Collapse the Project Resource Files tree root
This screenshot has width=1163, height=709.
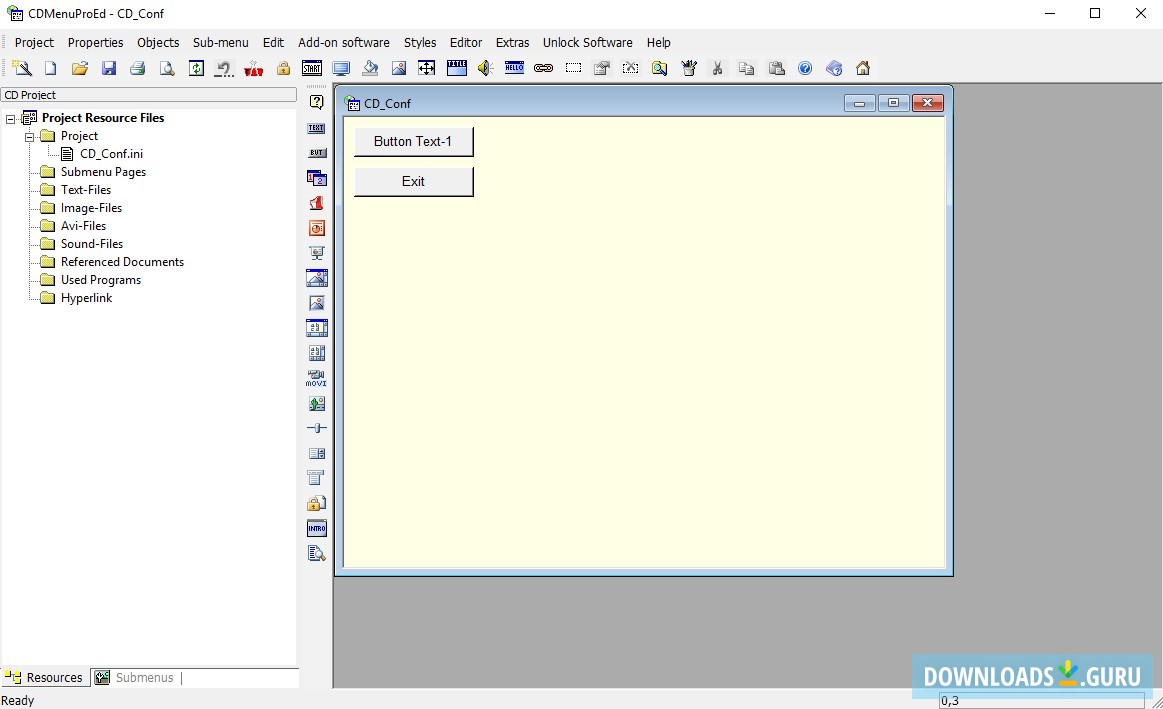coord(11,118)
